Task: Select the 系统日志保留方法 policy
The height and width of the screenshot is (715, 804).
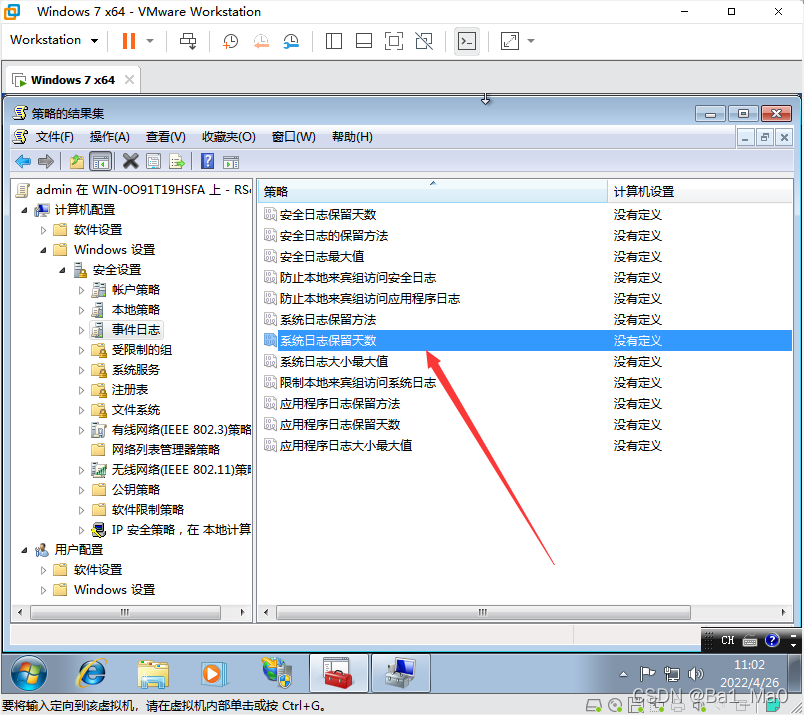Action: 328,320
